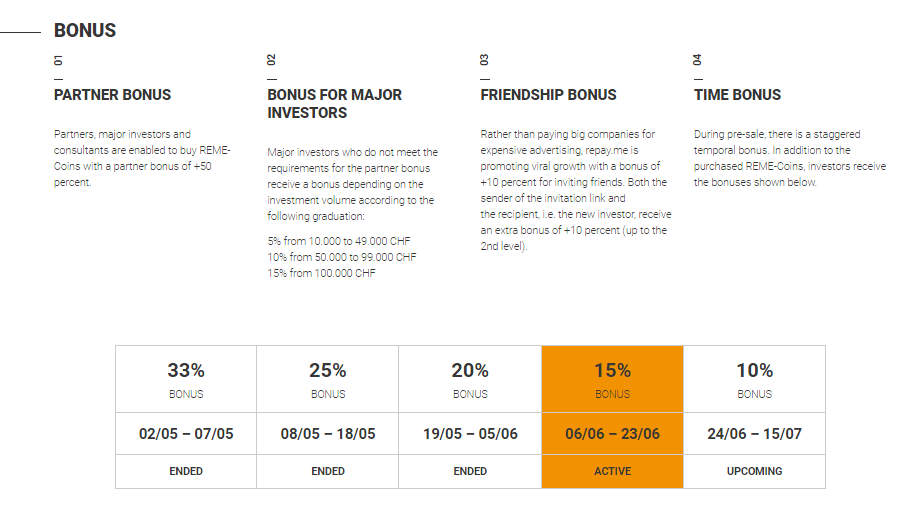Screen dimensions: 903x505
Task: Click the BONUS FOR MAJOR INVESTORS heading
Action: (334, 104)
